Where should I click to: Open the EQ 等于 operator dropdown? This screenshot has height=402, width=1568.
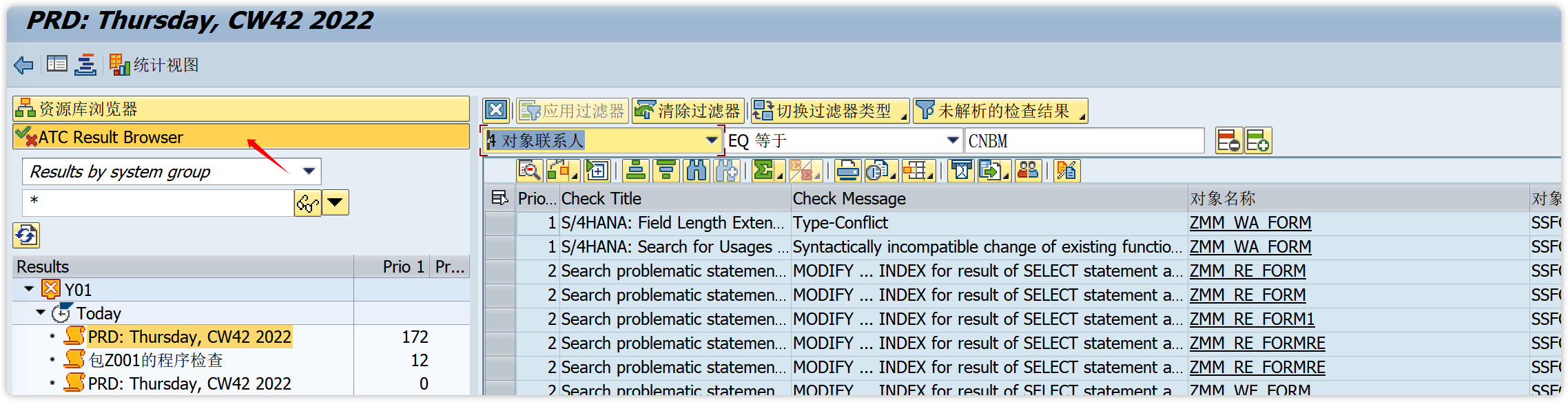(952, 140)
